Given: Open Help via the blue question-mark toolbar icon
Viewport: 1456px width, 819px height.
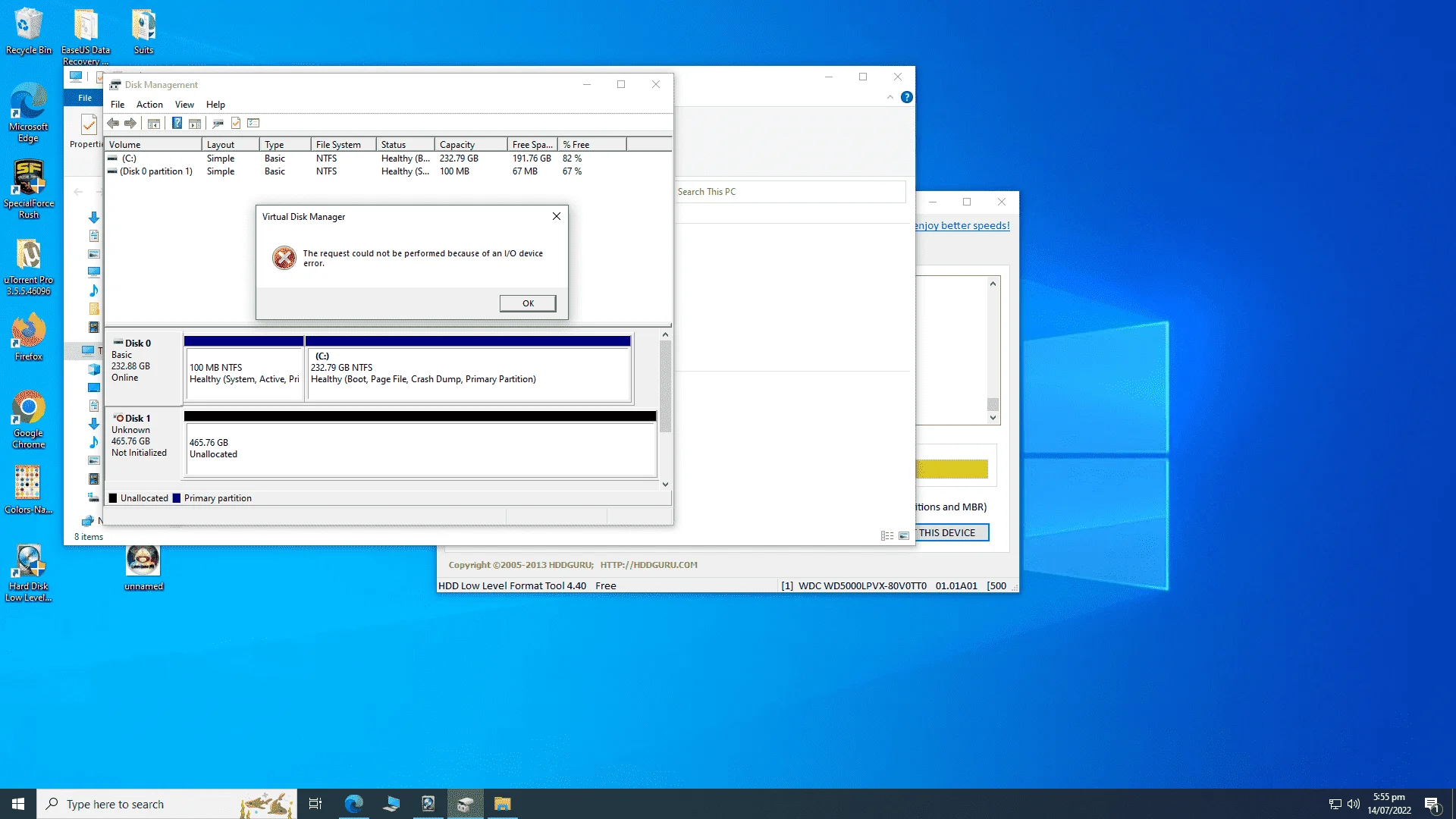Looking at the screenshot, I should point(177,123).
